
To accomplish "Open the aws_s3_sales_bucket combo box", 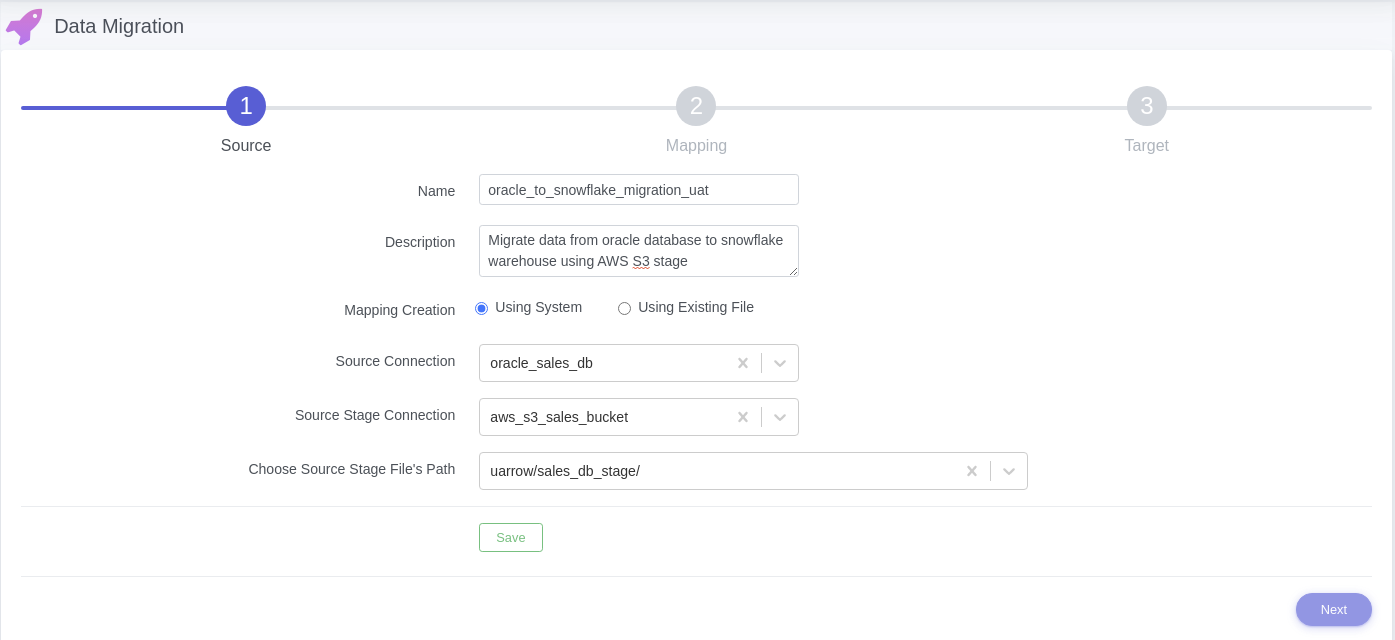I will tap(639, 417).
